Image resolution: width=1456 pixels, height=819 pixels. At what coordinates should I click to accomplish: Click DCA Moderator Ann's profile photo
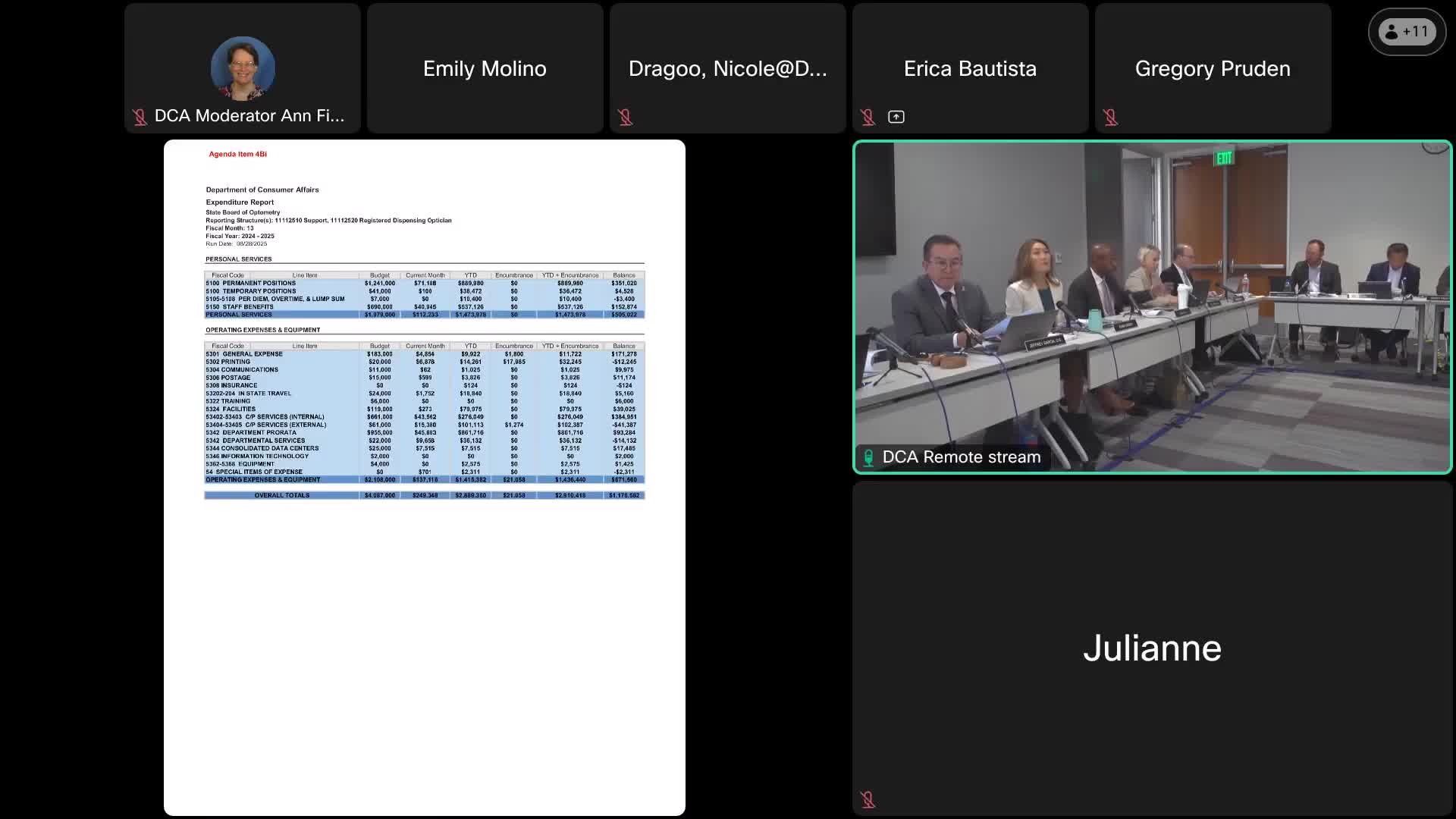[x=243, y=68]
